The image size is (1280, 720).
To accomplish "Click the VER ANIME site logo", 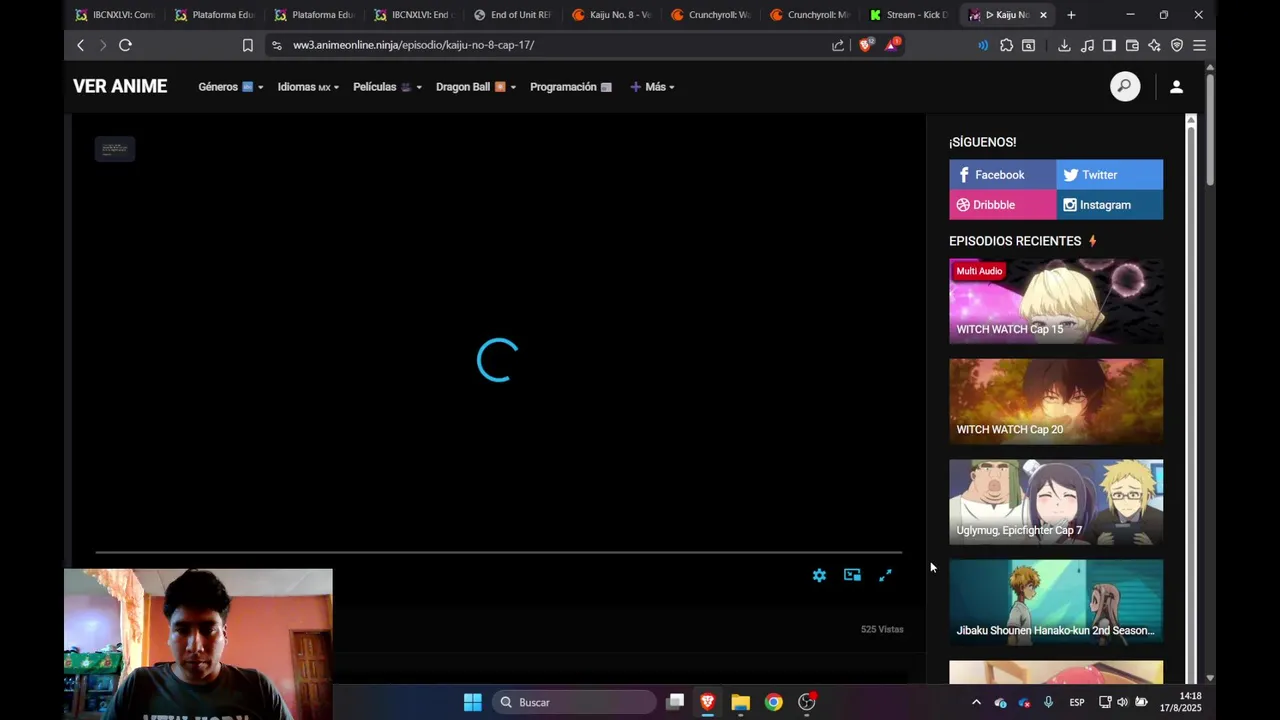I will [x=120, y=87].
